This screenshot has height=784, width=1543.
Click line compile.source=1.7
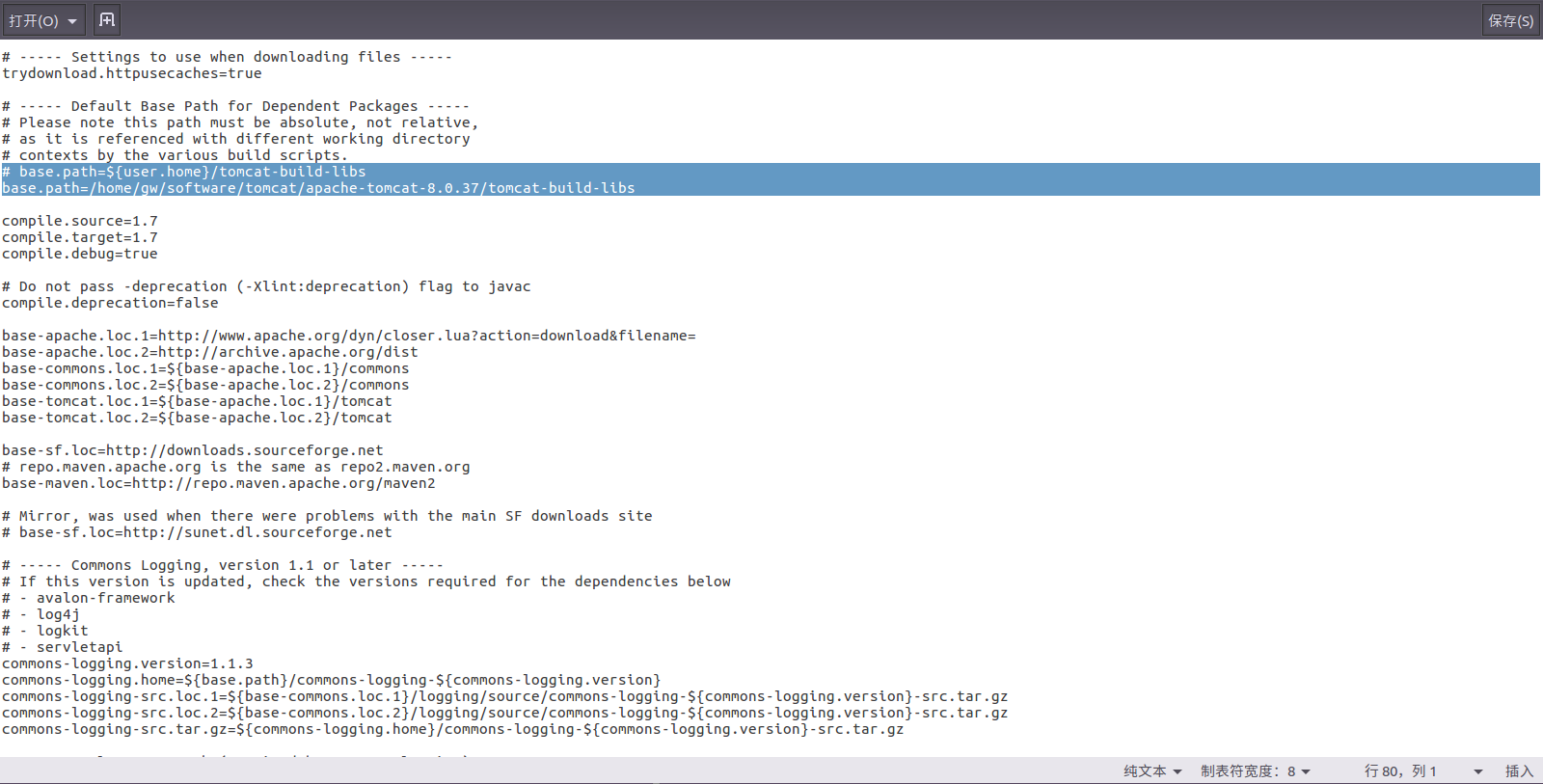coord(80,221)
